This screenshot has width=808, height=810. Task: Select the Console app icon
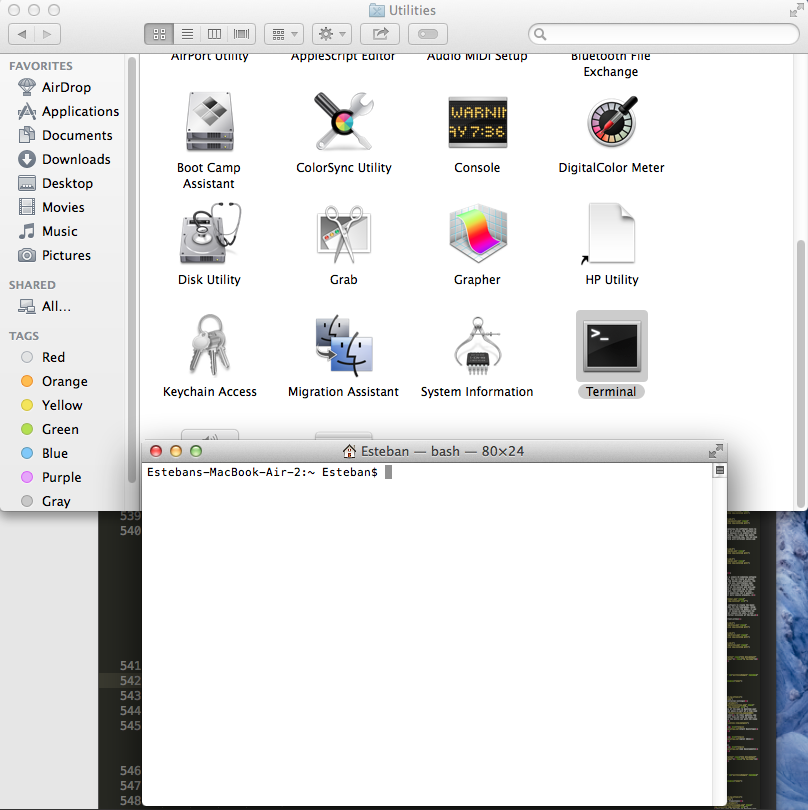click(477, 122)
